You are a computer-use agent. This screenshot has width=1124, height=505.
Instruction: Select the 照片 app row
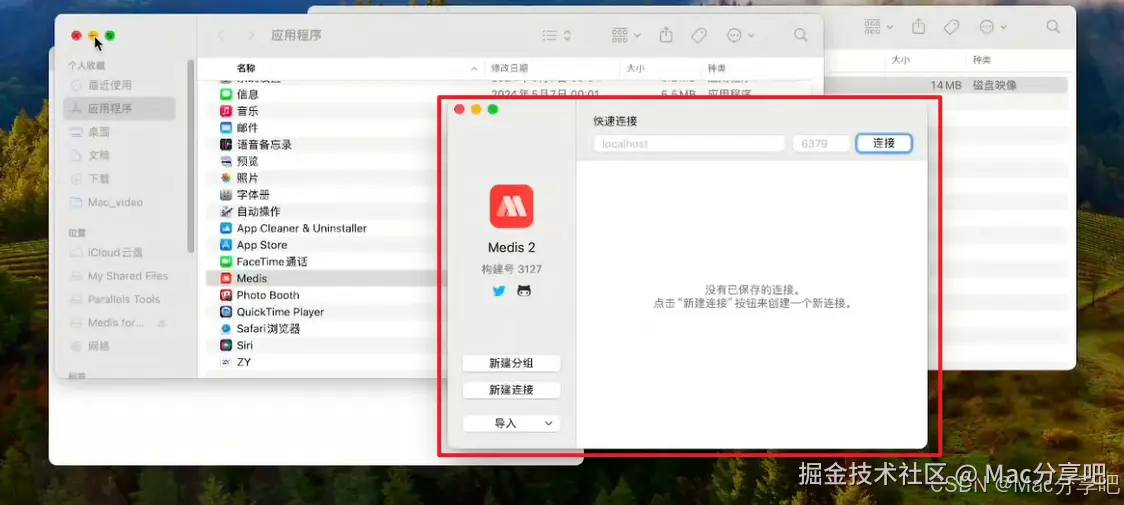[321, 178]
